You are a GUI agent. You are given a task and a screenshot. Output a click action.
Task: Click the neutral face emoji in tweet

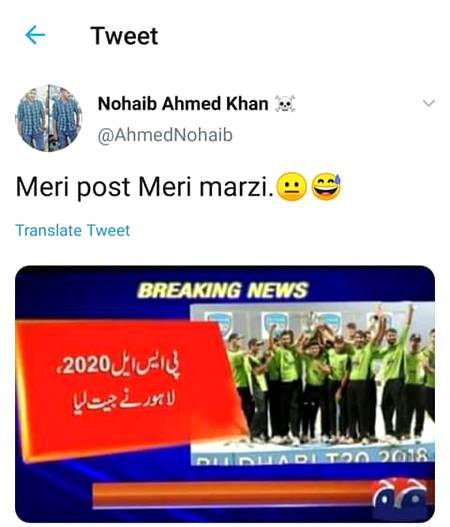click(292, 187)
